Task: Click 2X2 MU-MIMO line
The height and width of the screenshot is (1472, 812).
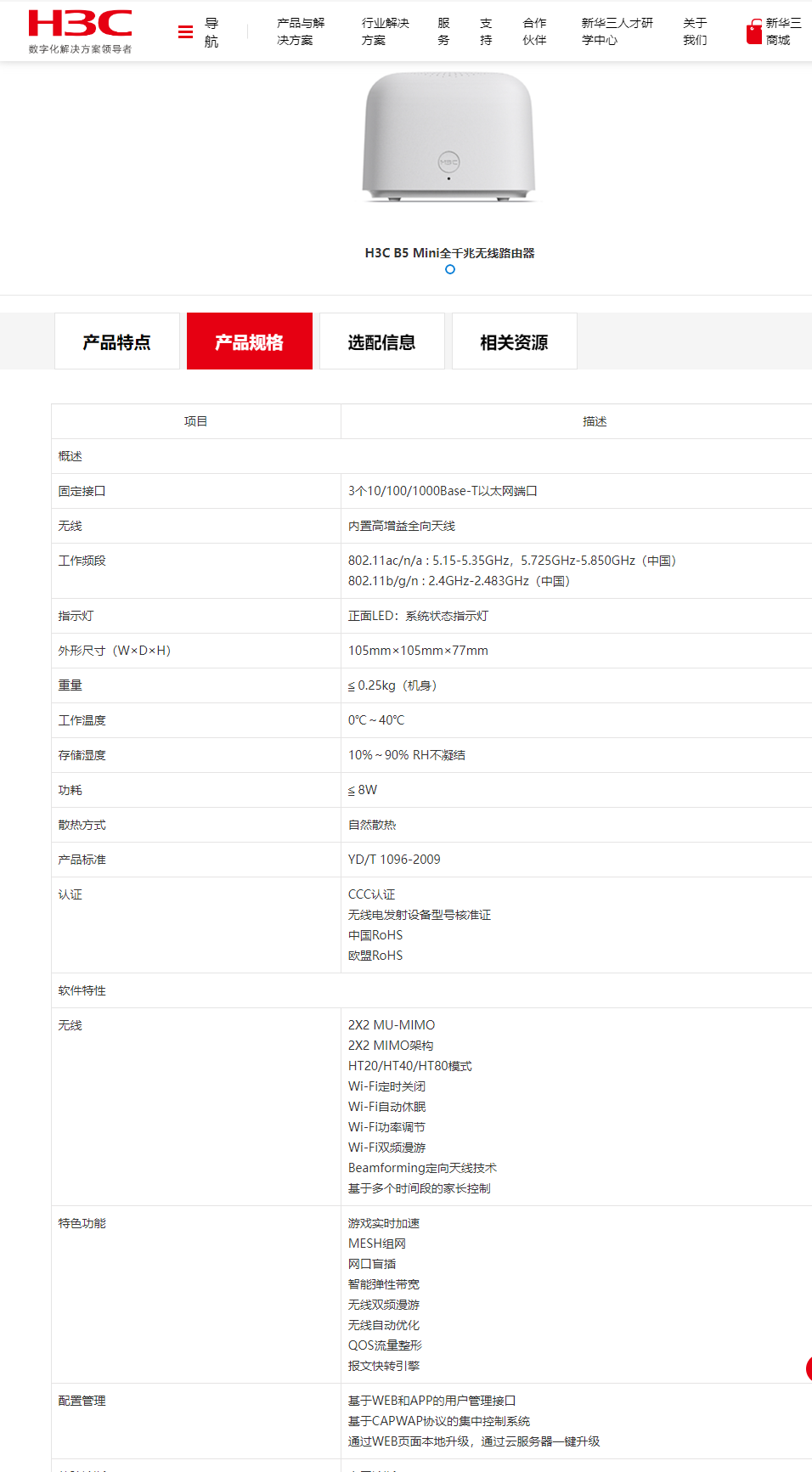Action: pyautogui.click(x=392, y=1025)
